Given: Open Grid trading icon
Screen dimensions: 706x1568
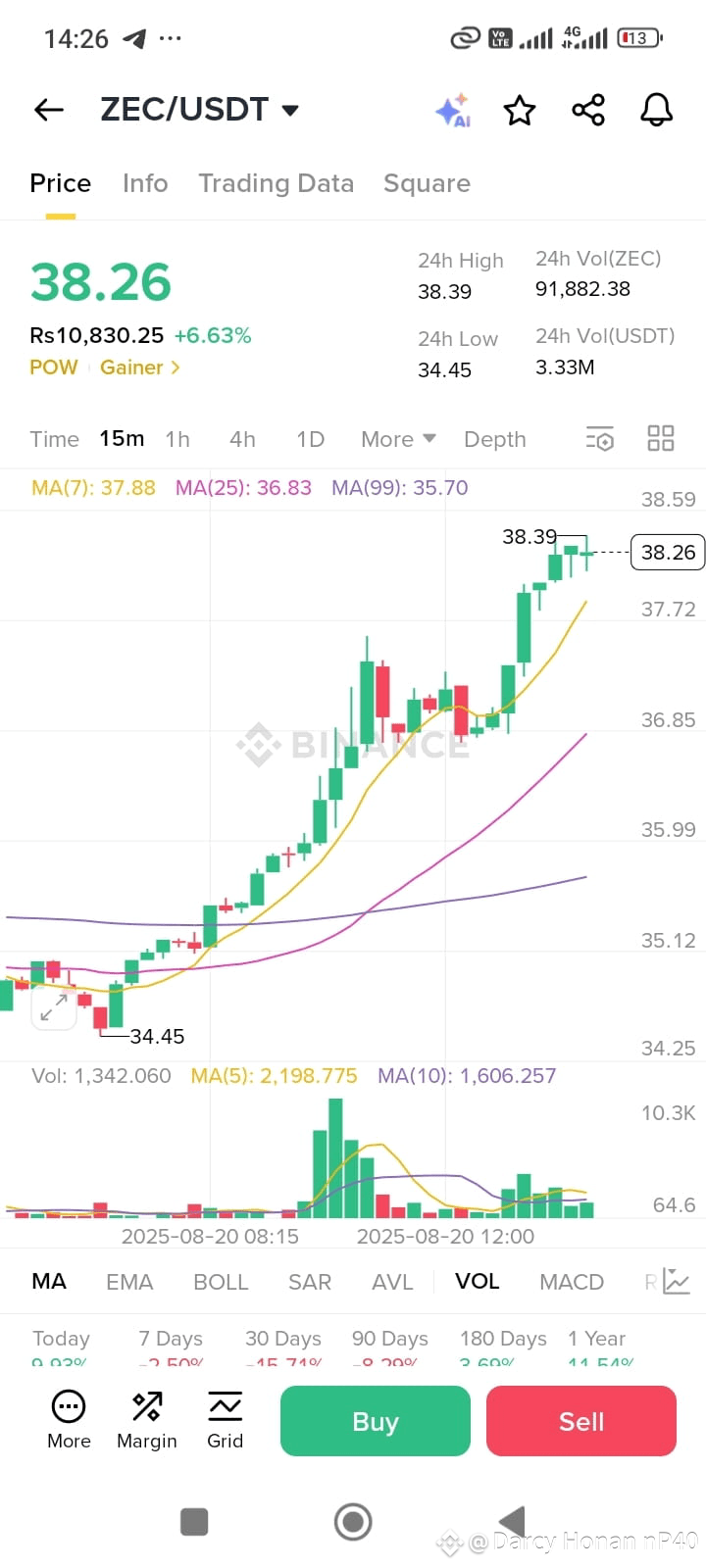Looking at the screenshot, I should point(225,1407).
